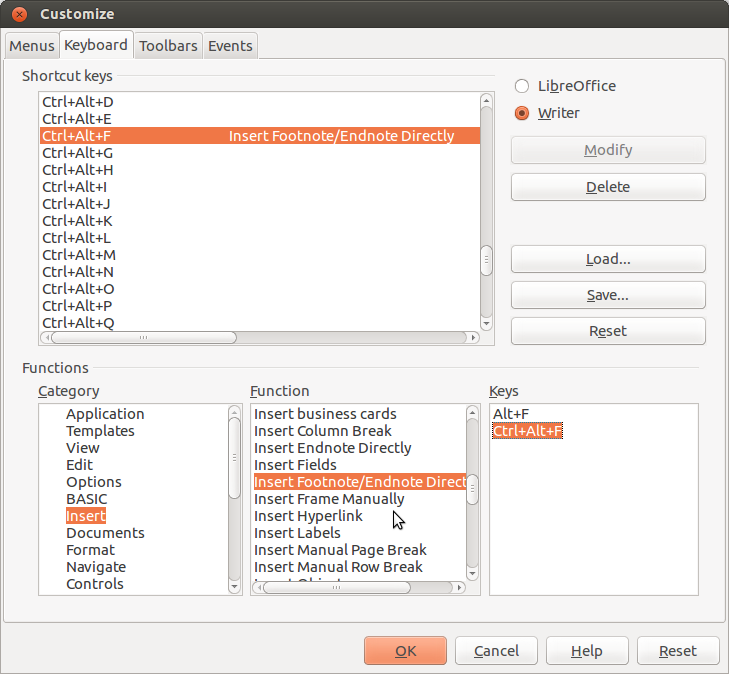Select Ctrl+Alt+Q in shortcut keys list
This screenshot has width=729, height=674.
260,323
